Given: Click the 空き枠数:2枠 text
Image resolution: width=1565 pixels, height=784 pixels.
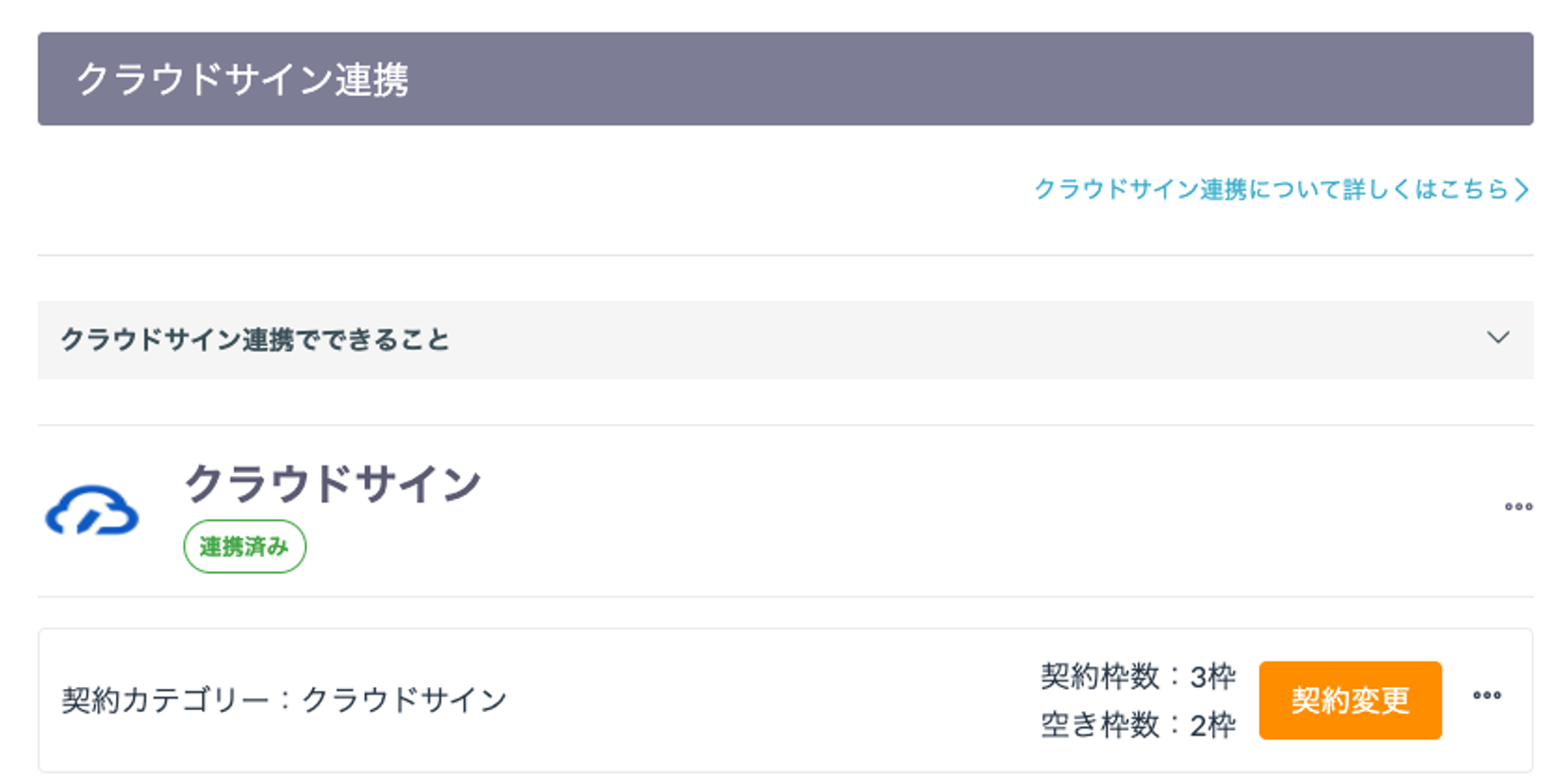Looking at the screenshot, I should tap(1138, 725).
